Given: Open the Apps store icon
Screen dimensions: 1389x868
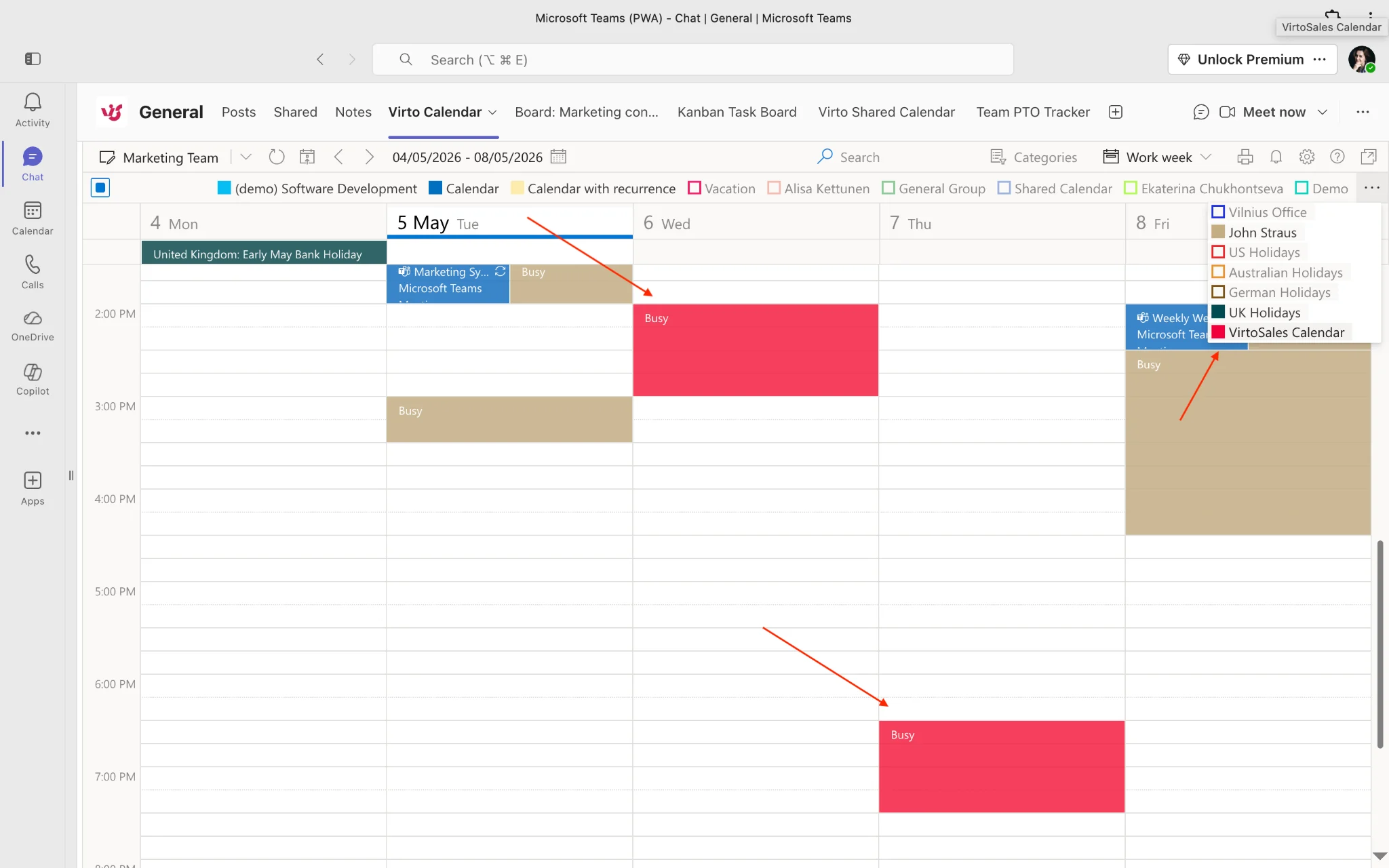Looking at the screenshot, I should [x=33, y=488].
